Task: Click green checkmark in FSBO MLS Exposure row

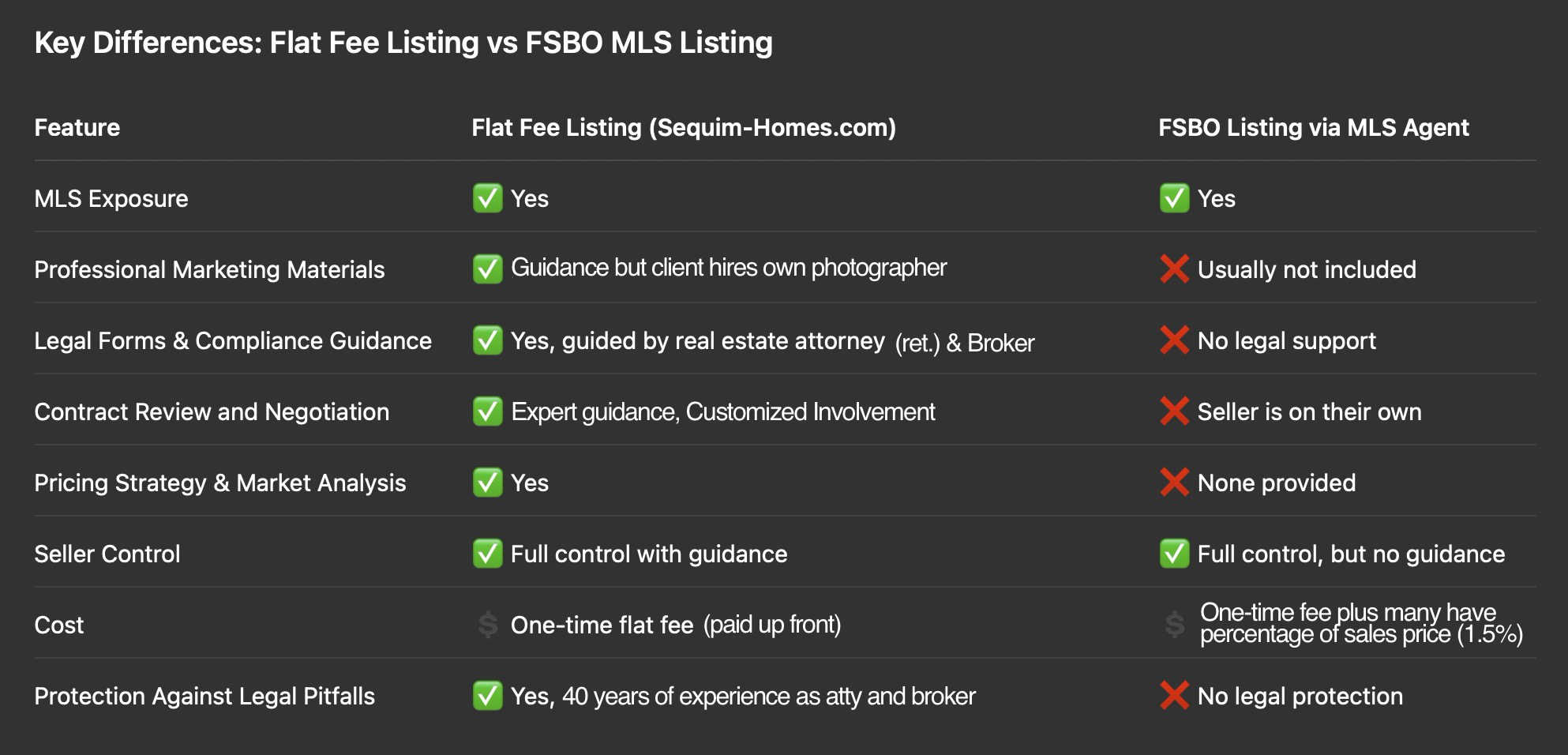Action: tap(1174, 198)
